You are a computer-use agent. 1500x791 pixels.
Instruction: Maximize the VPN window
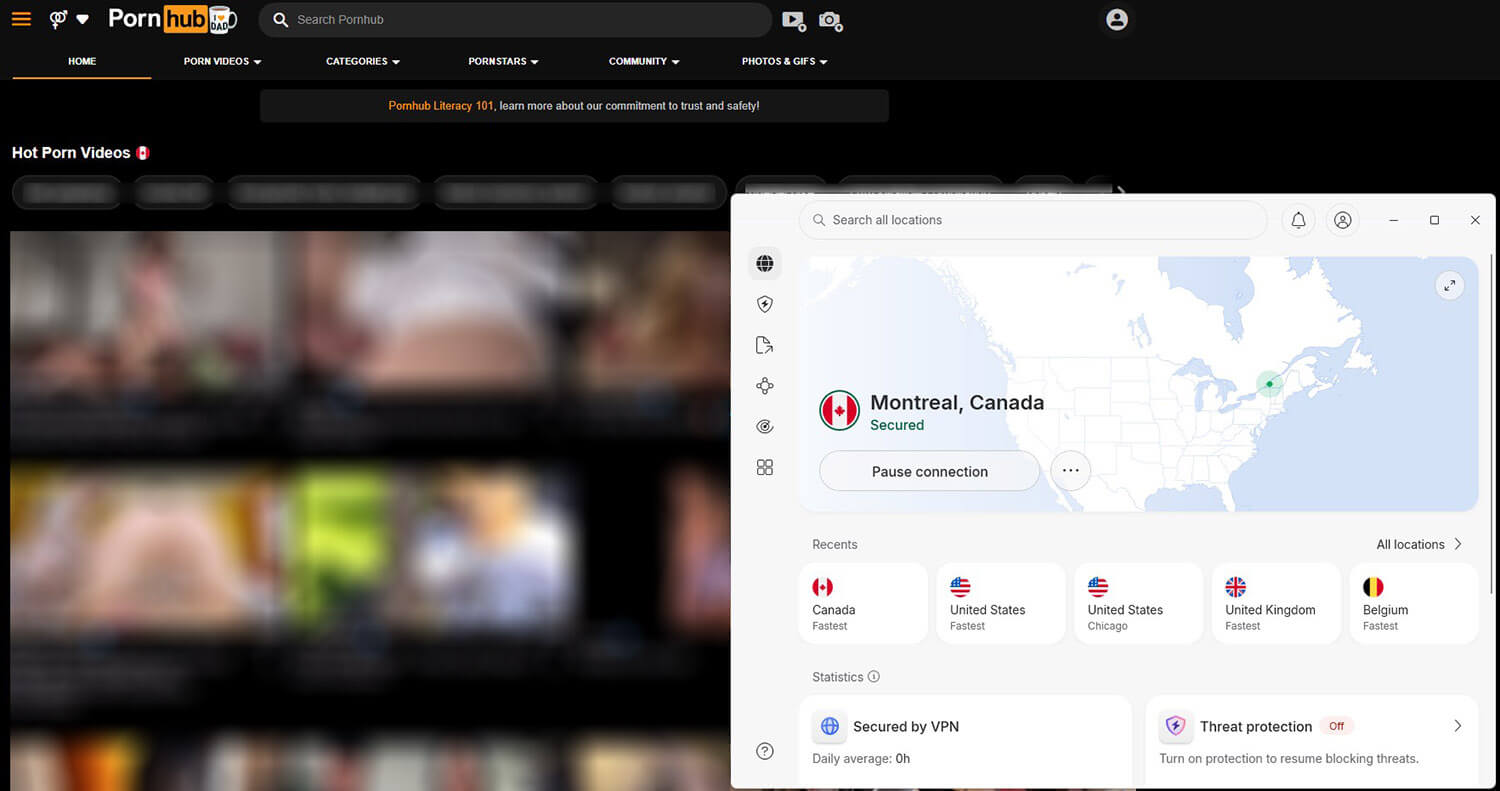pos(1434,220)
